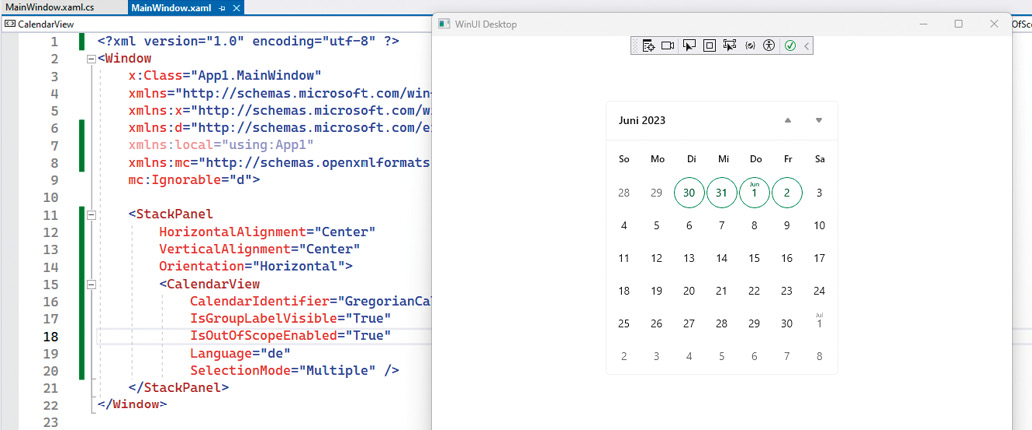The image size is (1032, 430).
Task: Select day 9 in the calendar
Action: tap(787, 225)
